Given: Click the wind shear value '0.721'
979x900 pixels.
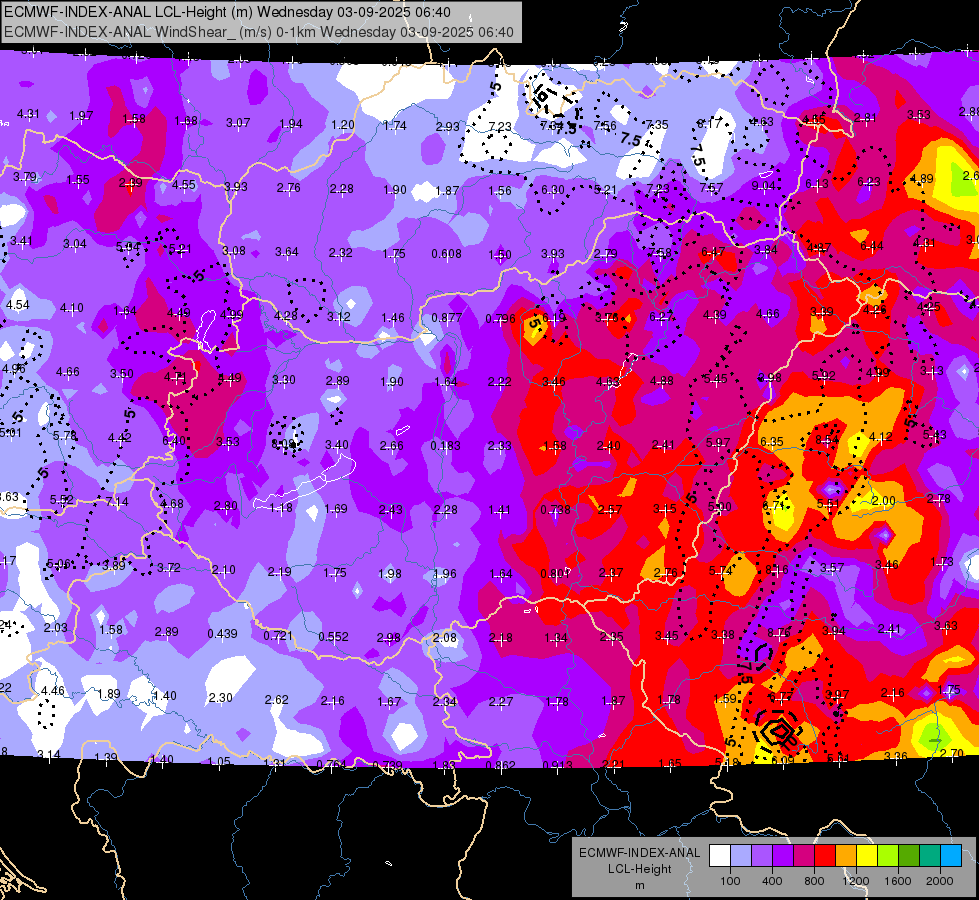Looking at the screenshot, I should (x=278, y=636).
